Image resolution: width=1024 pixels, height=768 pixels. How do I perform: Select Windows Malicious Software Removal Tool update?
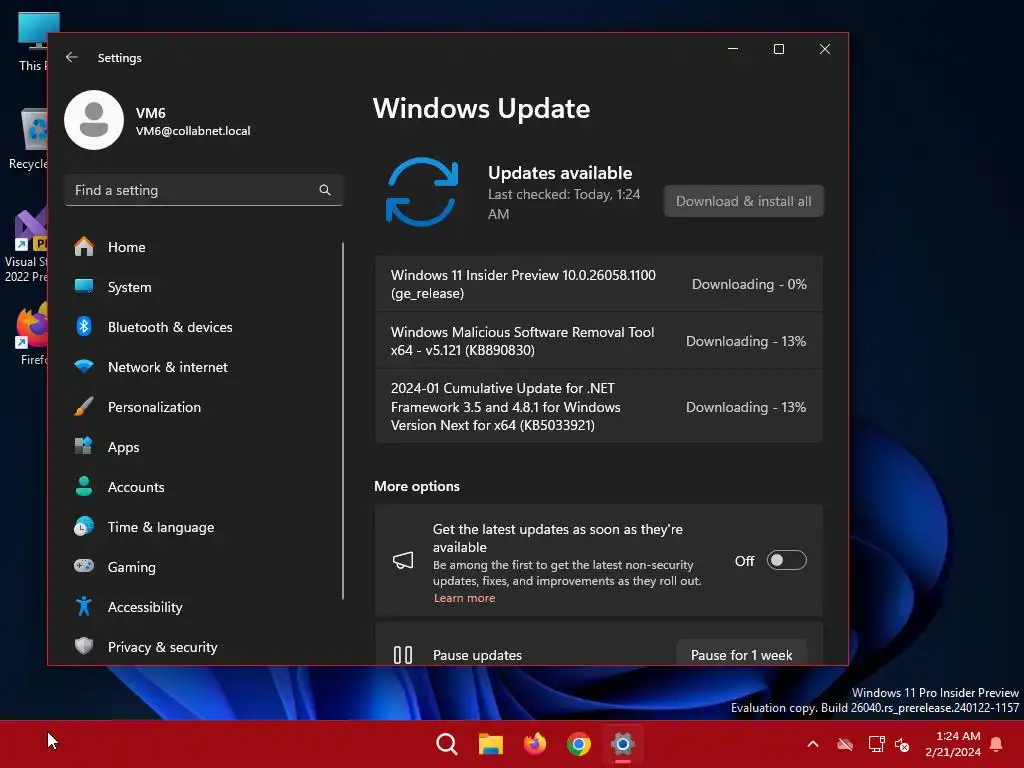(599, 341)
